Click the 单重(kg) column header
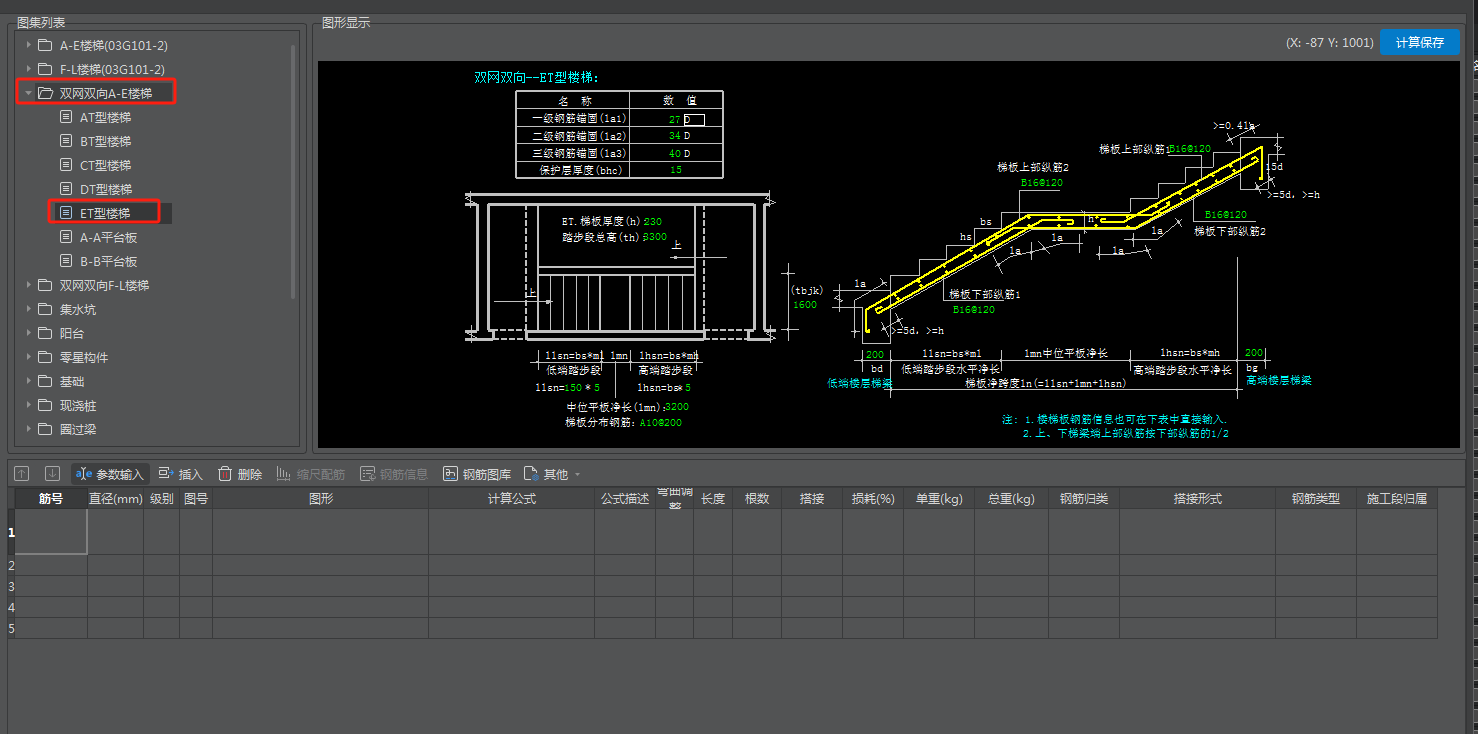The height and width of the screenshot is (734, 1478). (939, 498)
